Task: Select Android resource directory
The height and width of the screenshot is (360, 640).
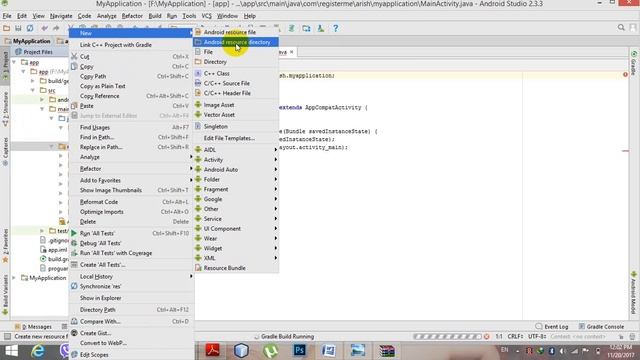Action: point(236,42)
